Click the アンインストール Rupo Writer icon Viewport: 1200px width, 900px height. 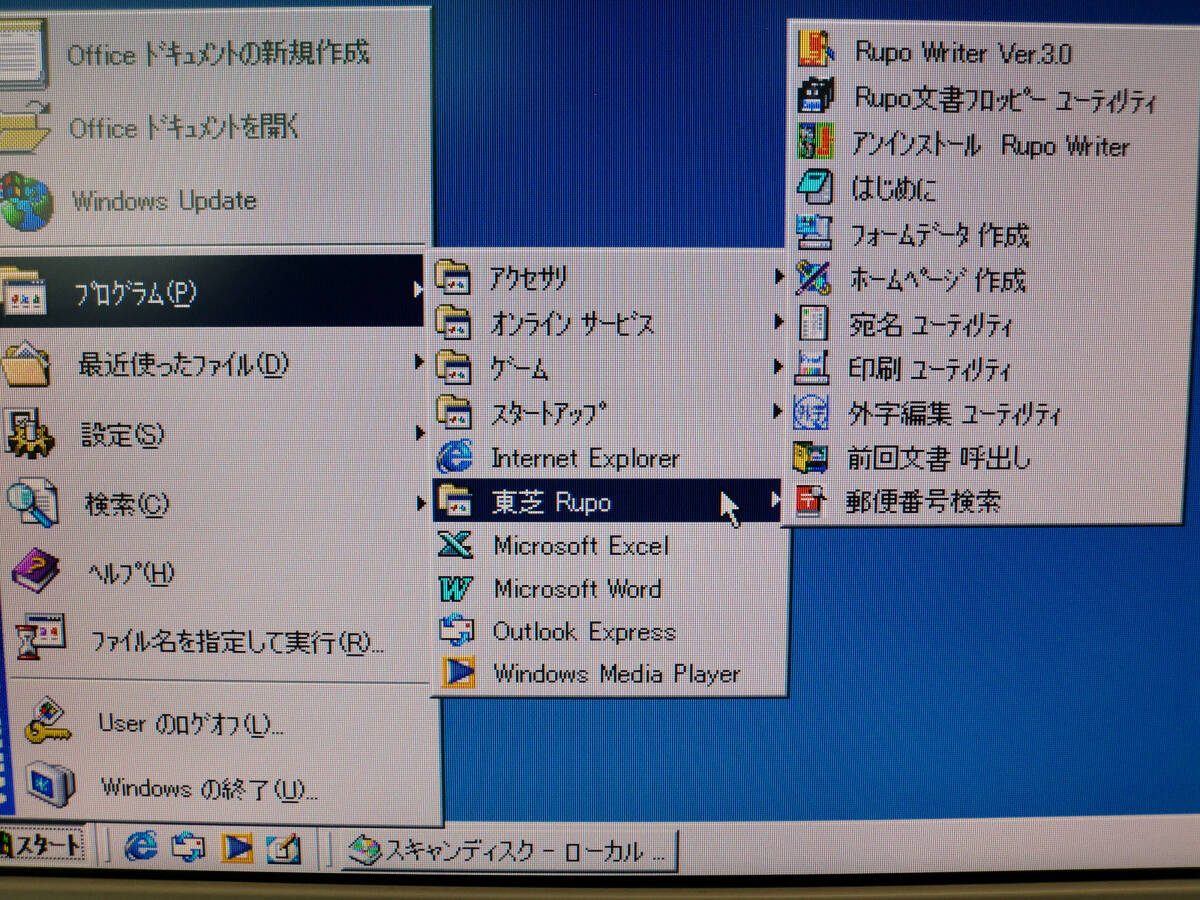(x=816, y=142)
